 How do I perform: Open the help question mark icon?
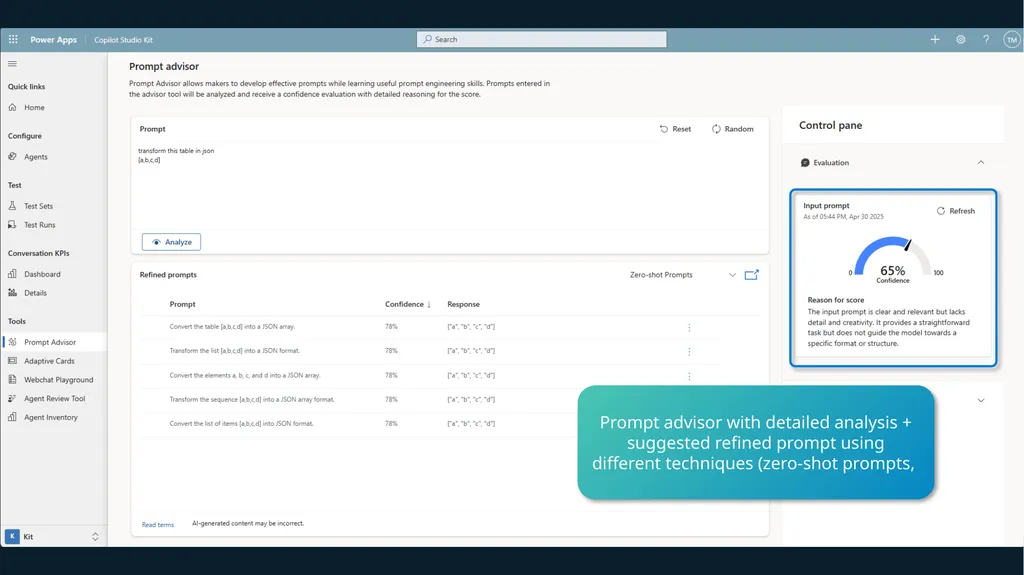pos(986,39)
